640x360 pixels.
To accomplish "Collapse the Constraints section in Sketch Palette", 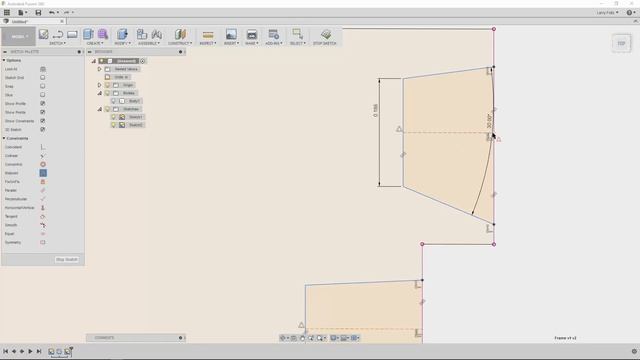I will [x=4, y=138].
